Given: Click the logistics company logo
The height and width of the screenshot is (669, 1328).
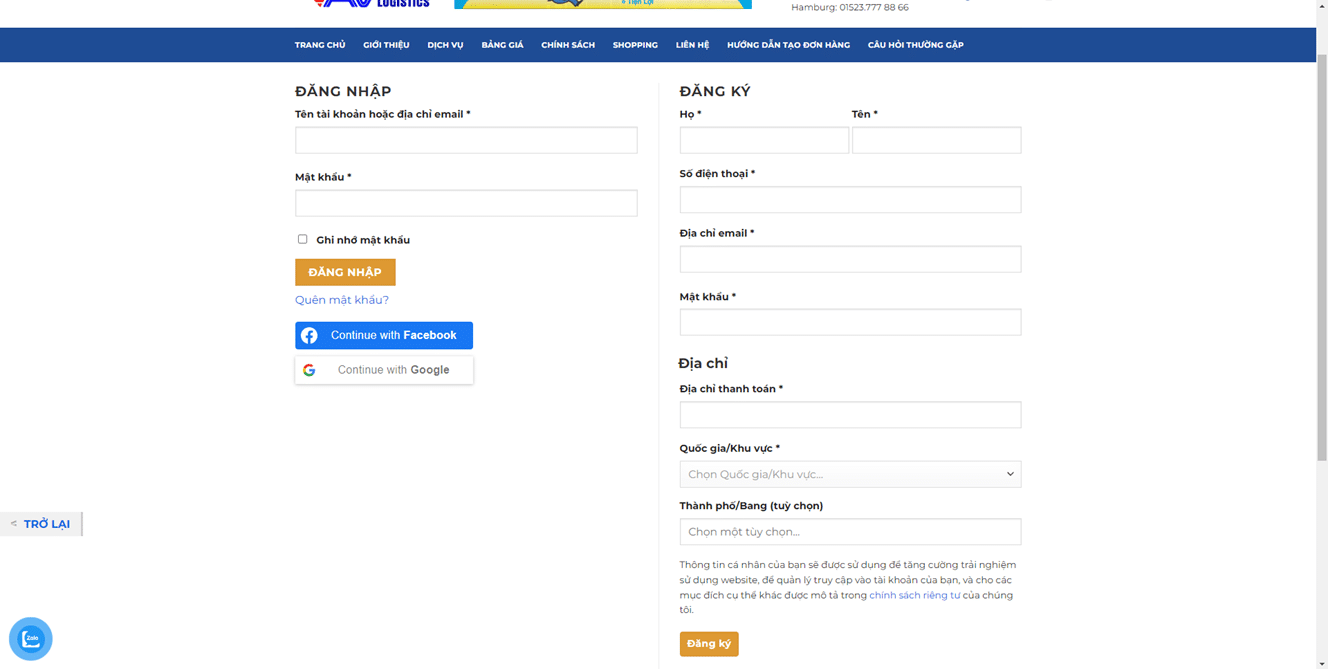Looking at the screenshot, I should [x=372, y=4].
